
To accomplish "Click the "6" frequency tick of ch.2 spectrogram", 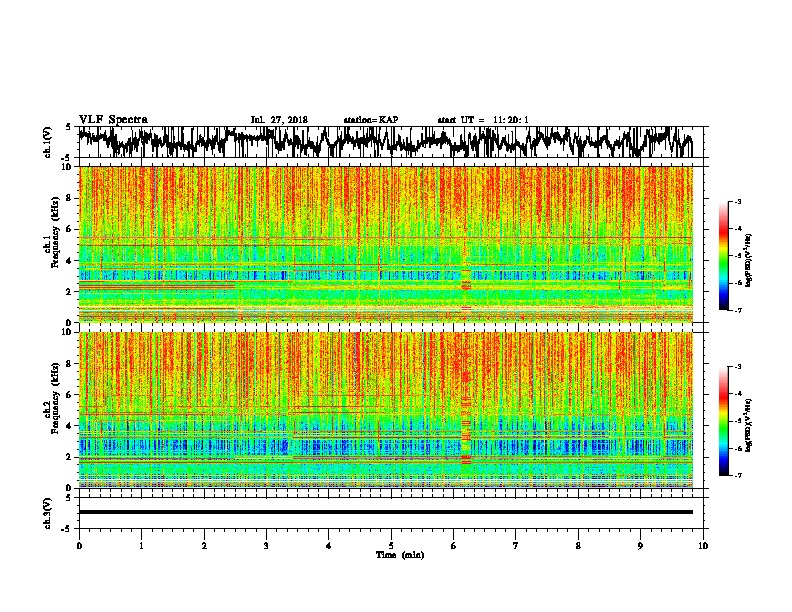I will pos(71,394).
